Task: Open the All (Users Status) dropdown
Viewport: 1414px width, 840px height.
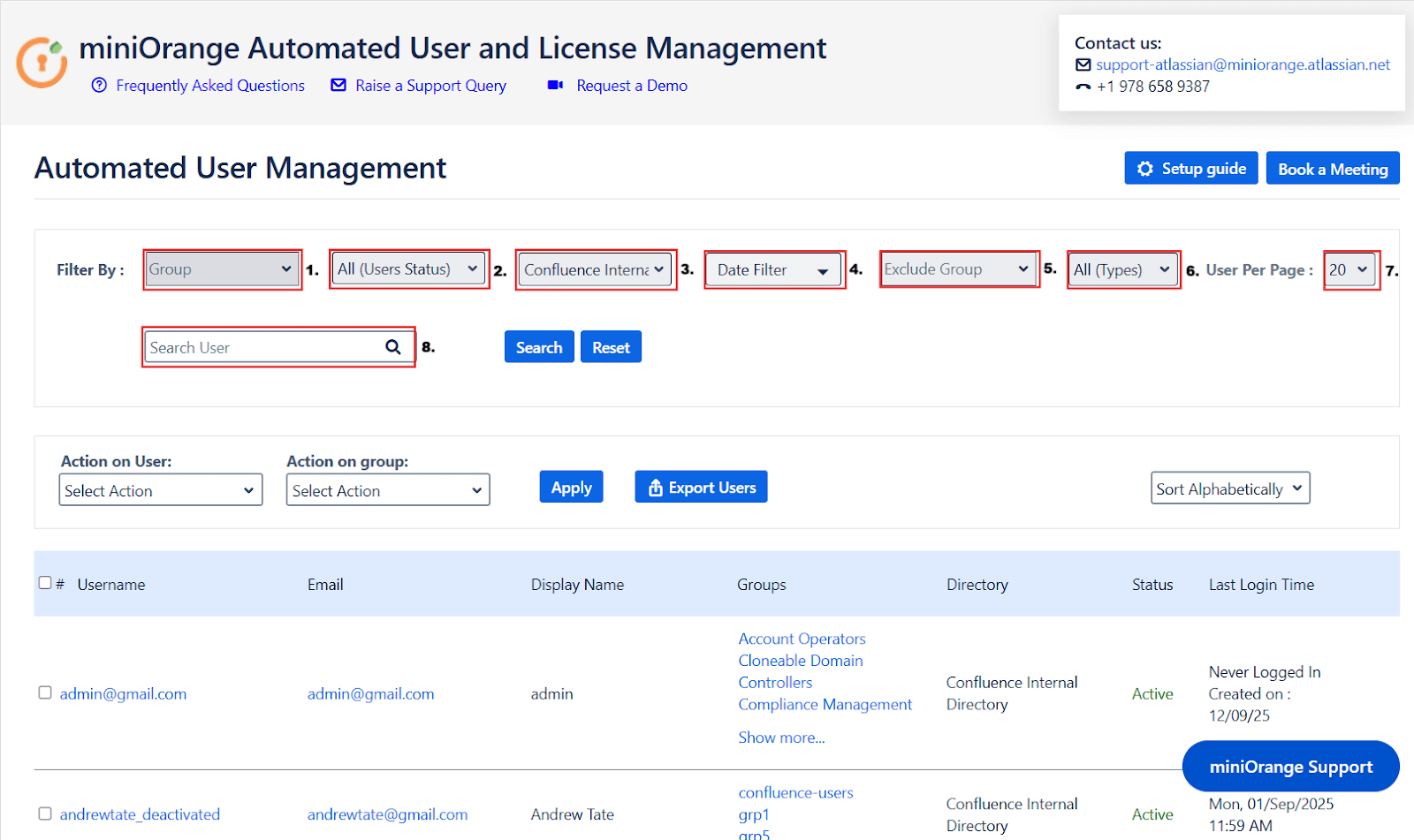Action: (x=408, y=269)
